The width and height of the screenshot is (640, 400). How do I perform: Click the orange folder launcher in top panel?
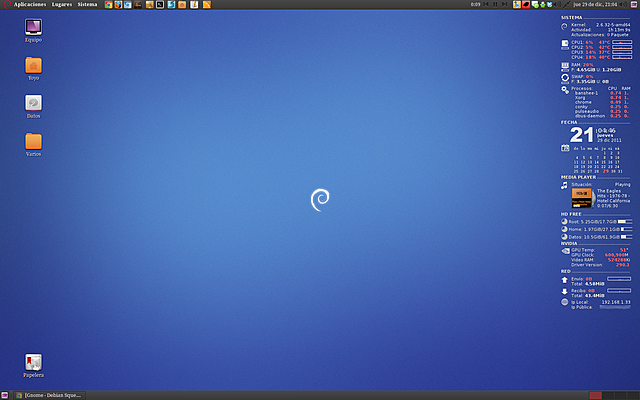pos(182,4)
